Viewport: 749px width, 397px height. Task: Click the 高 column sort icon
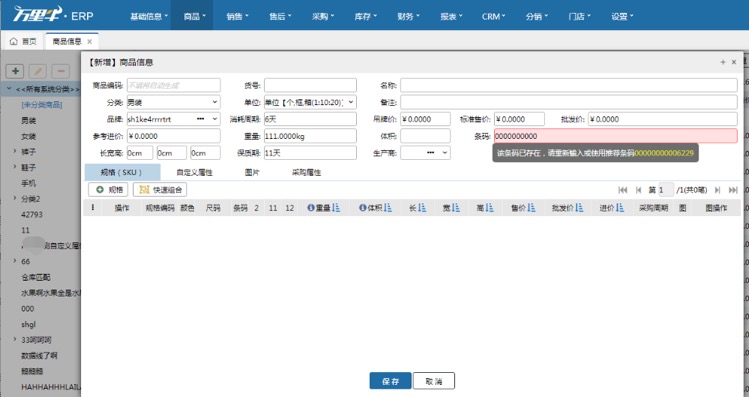(489, 208)
